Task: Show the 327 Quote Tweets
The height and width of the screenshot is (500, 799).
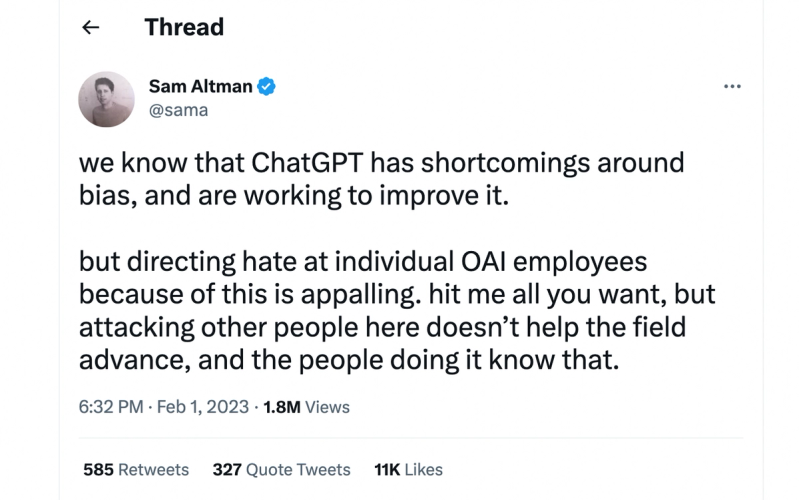Action: point(281,469)
